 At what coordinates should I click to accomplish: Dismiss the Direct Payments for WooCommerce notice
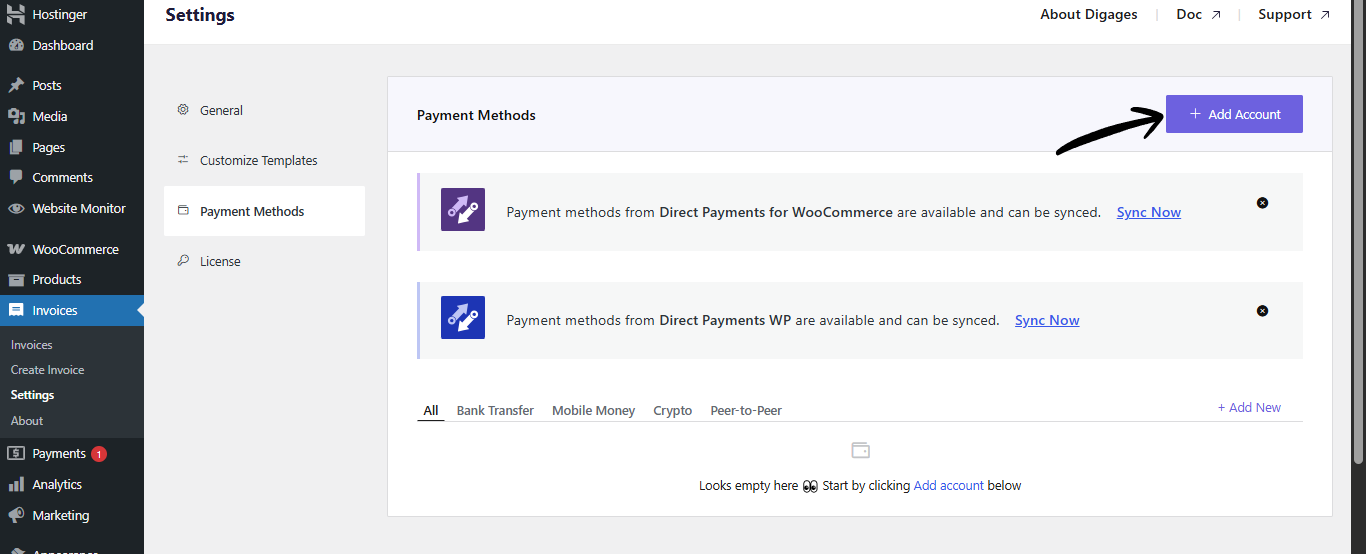pos(1262,203)
